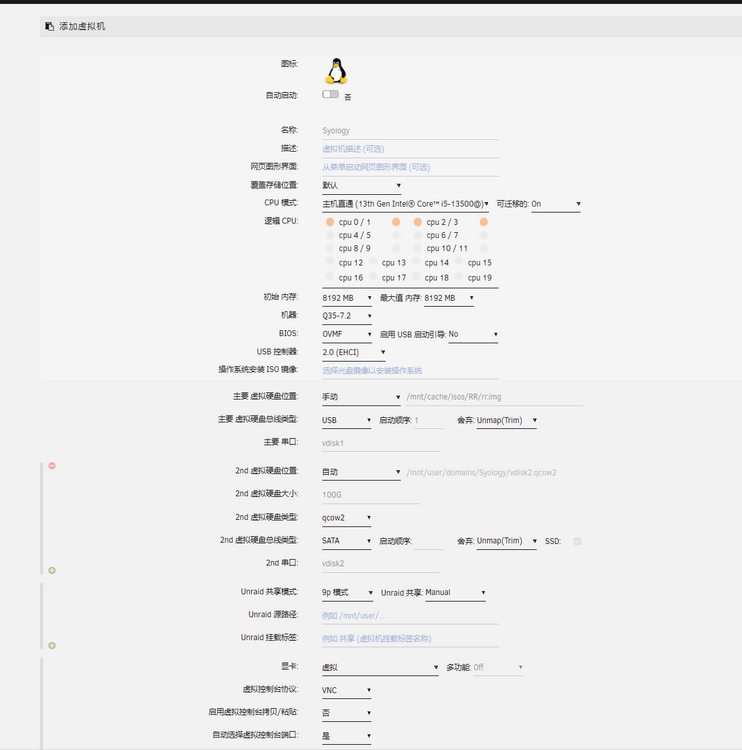Click the Unraid 源路径 input field
Viewport: 742px width, 750px height.
410,616
